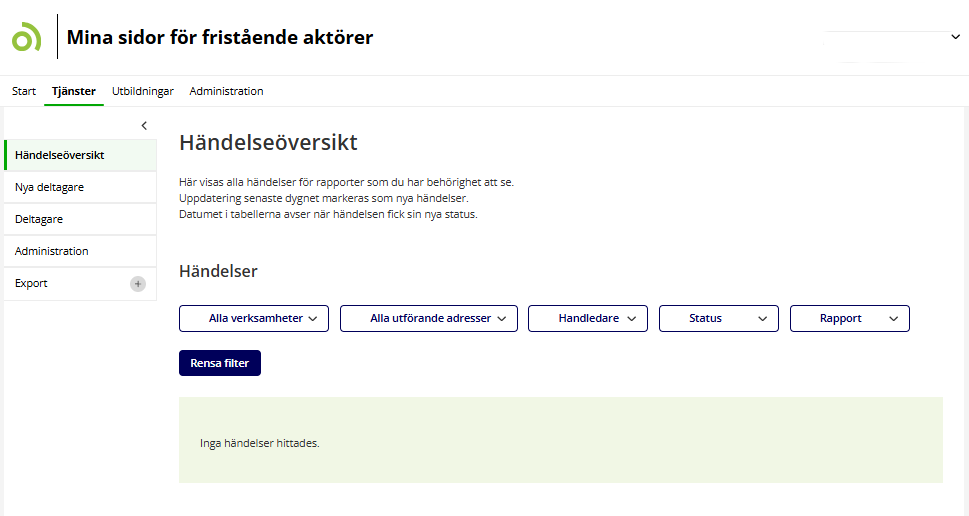Open Nya deltagare in the sidebar
The width and height of the screenshot is (969, 516).
coord(49,187)
